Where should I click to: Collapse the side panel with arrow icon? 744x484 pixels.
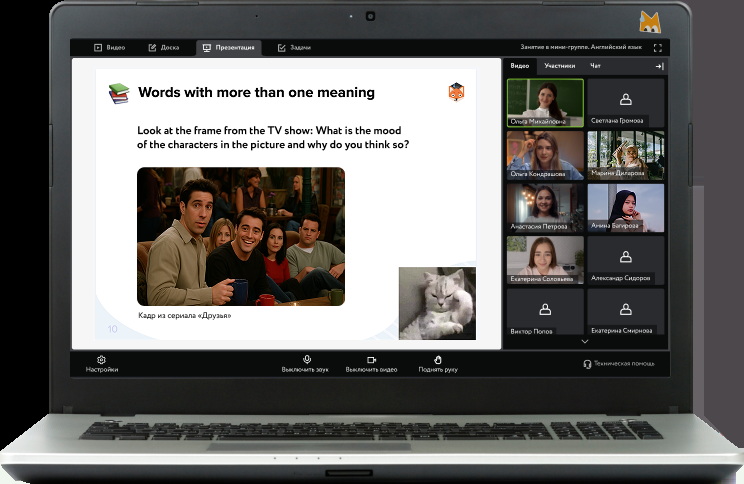pyautogui.click(x=660, y=66)
